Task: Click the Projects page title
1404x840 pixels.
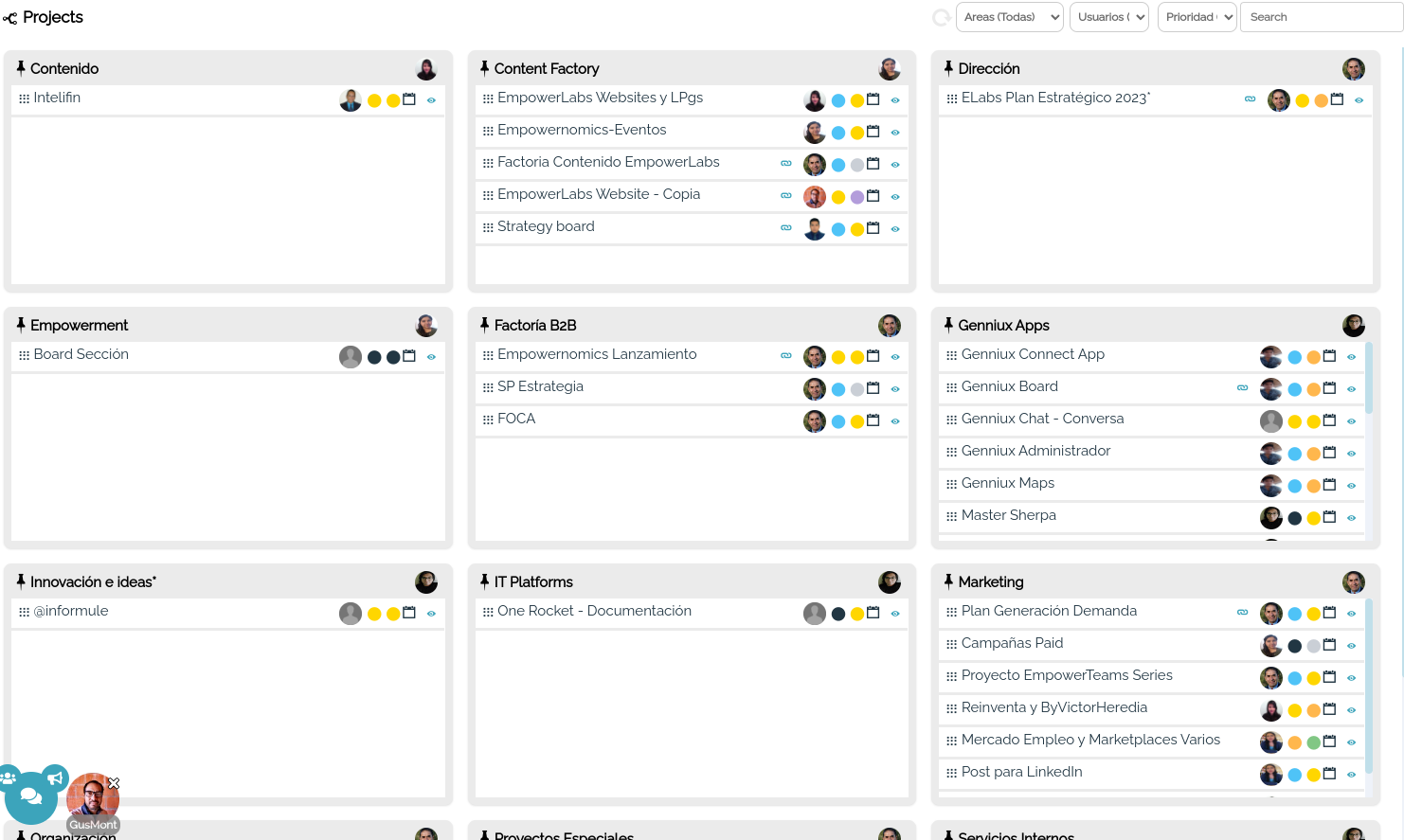Action: (x=53, y=17)
